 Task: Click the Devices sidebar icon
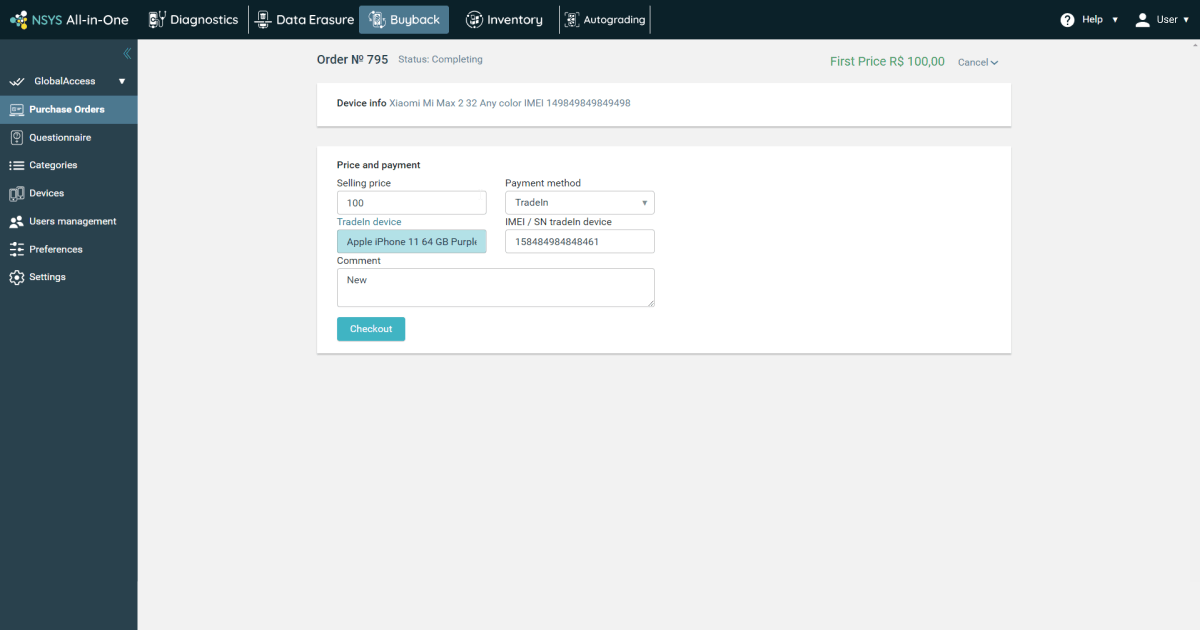(x=16, y=194)
